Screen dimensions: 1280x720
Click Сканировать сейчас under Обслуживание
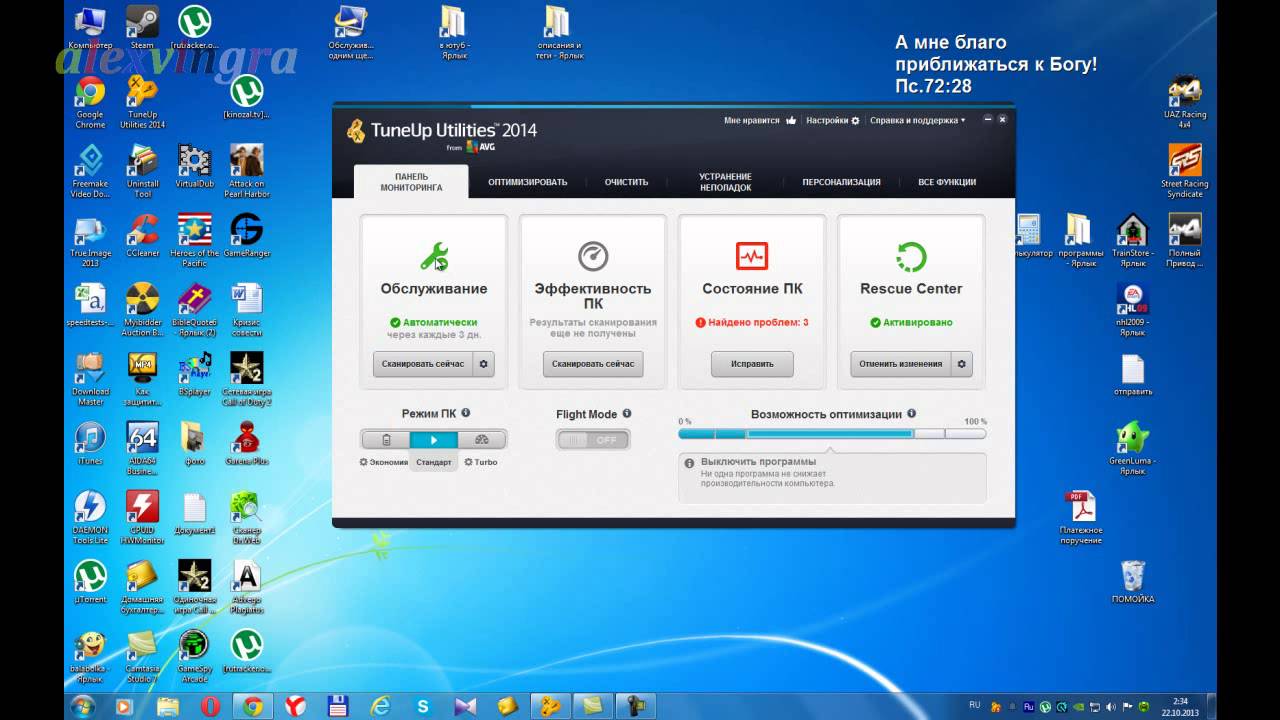click(x=423, y=364)
